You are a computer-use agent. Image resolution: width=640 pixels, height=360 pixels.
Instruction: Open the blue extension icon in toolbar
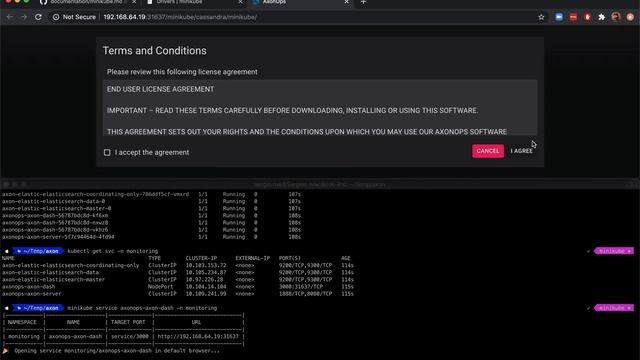coord(559,17)
